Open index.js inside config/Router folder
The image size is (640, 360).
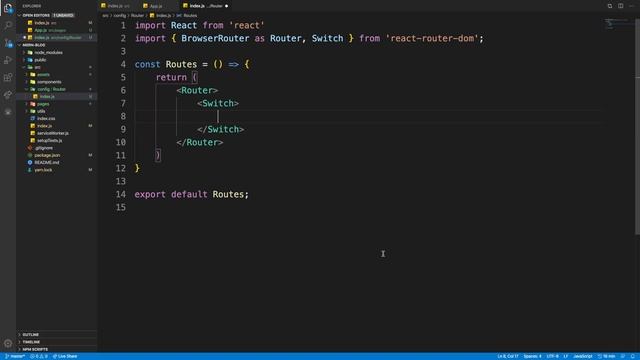tap(47, 96)
